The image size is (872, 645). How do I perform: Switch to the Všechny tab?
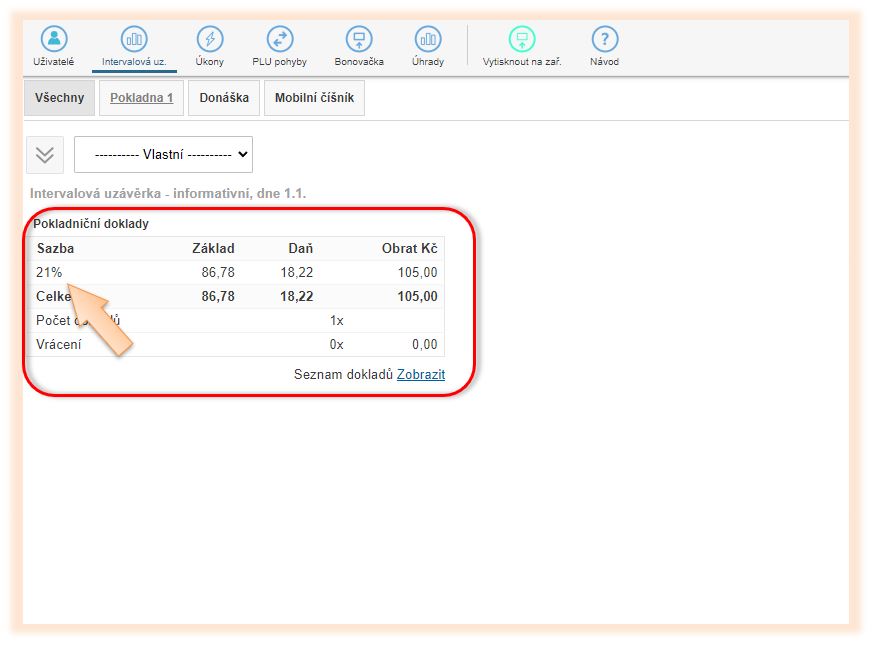pyautogui.click(x=59, y=98)
